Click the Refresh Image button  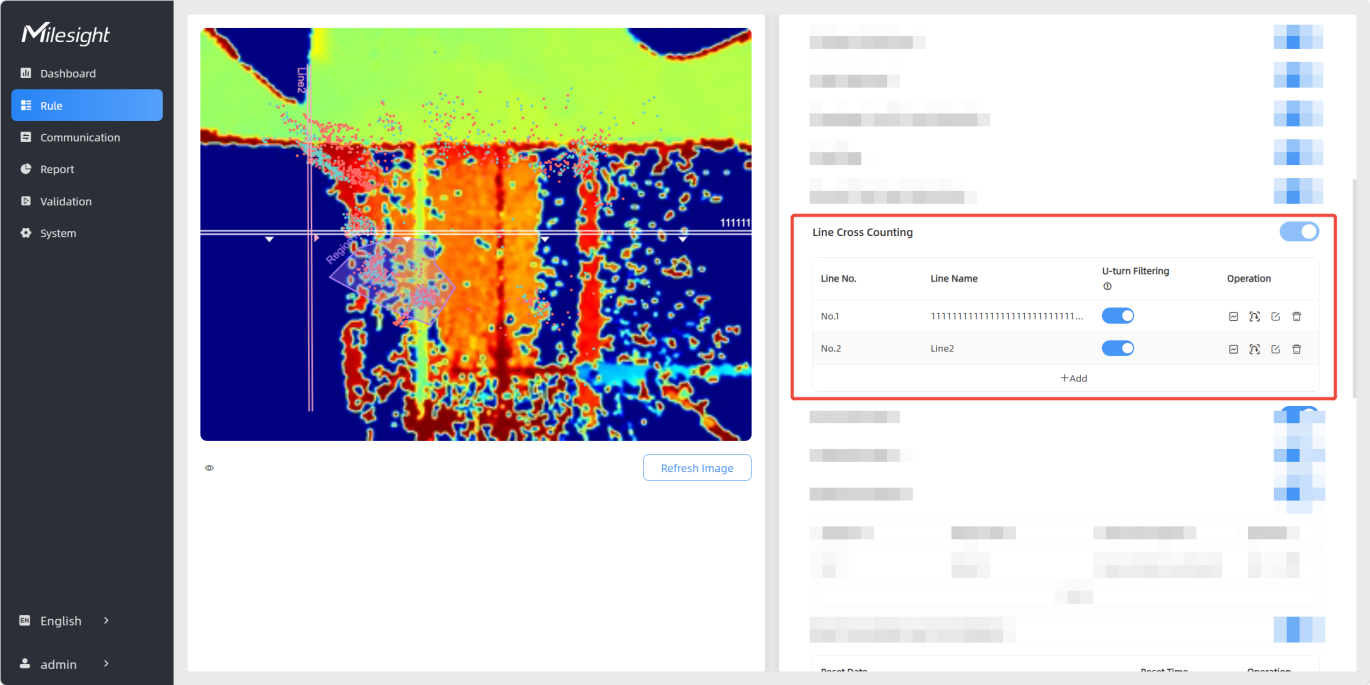point(696,468)
